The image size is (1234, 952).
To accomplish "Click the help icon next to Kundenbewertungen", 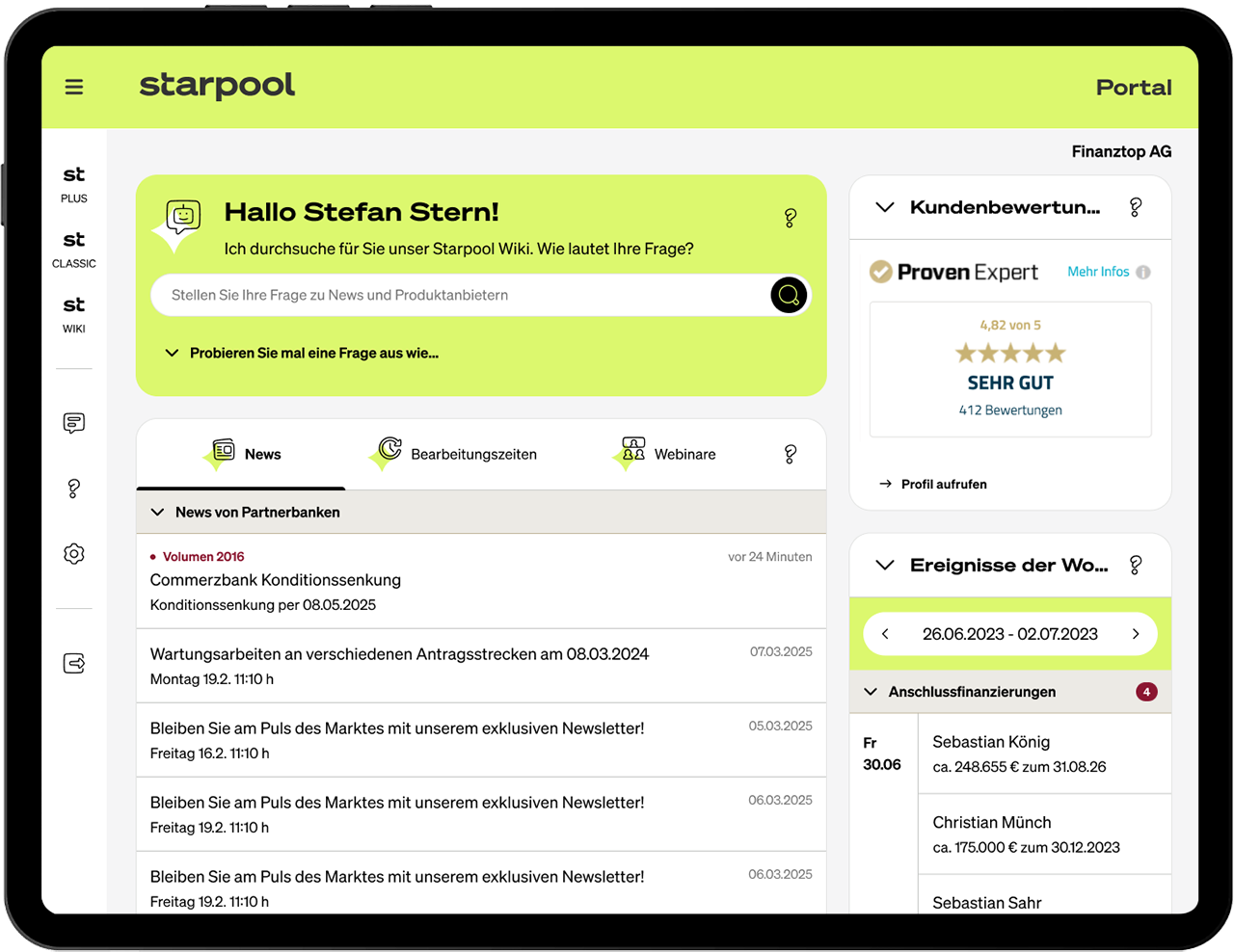I will pos(1136,206).
